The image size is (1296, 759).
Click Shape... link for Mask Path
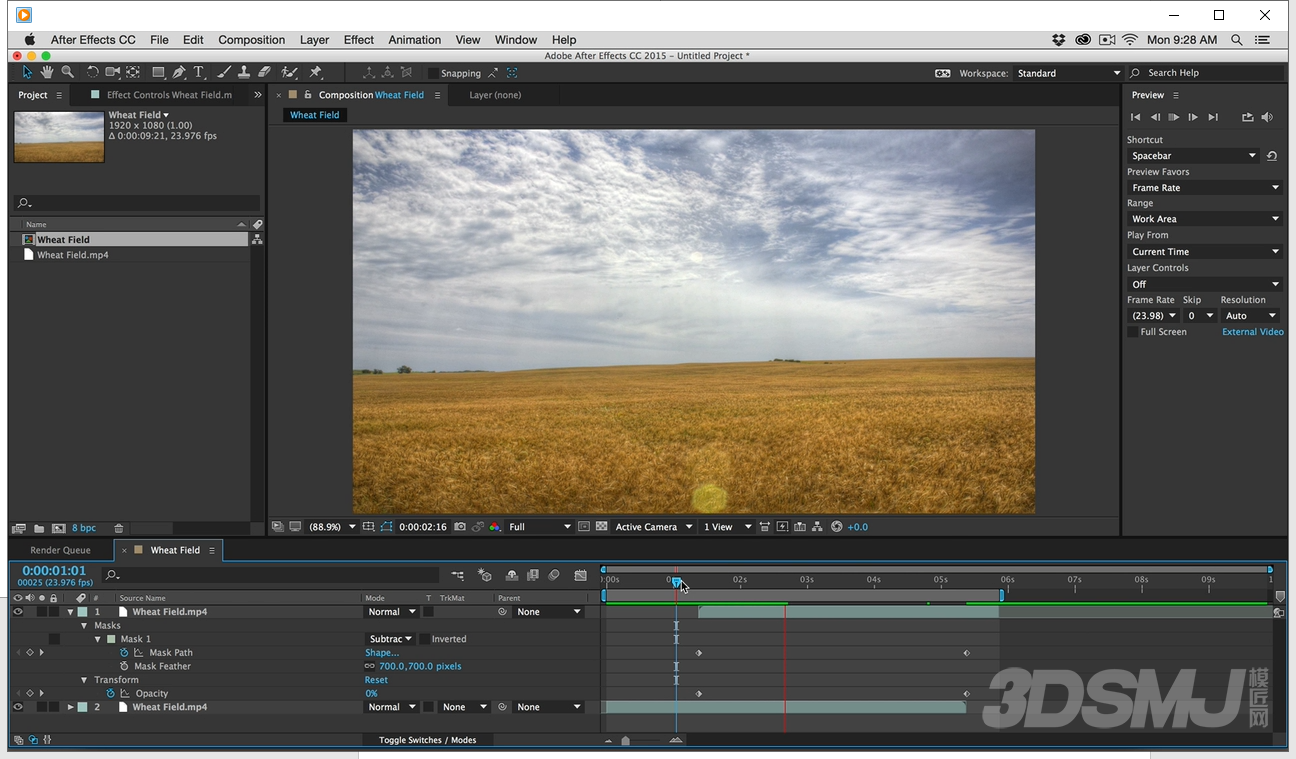382,653
